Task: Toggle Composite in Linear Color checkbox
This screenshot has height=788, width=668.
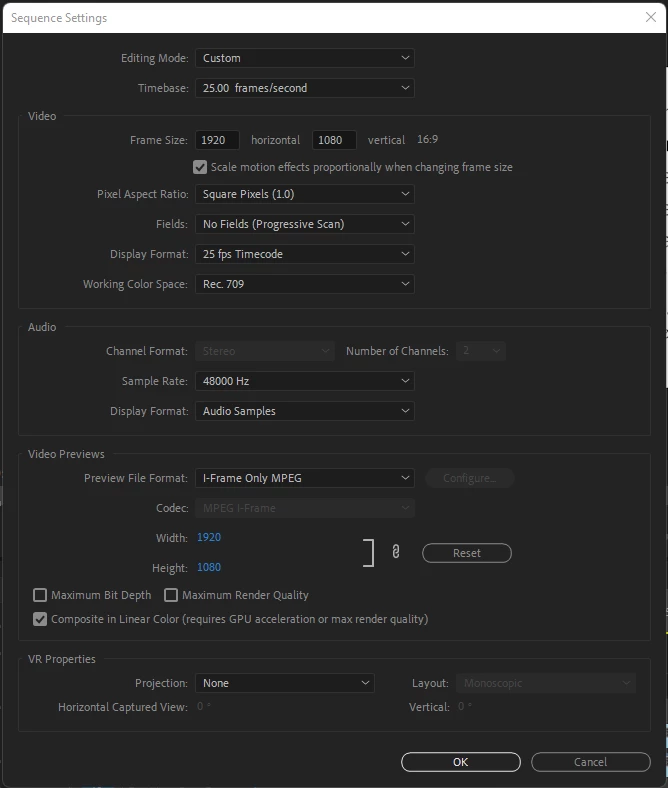Action: point(40,619)
